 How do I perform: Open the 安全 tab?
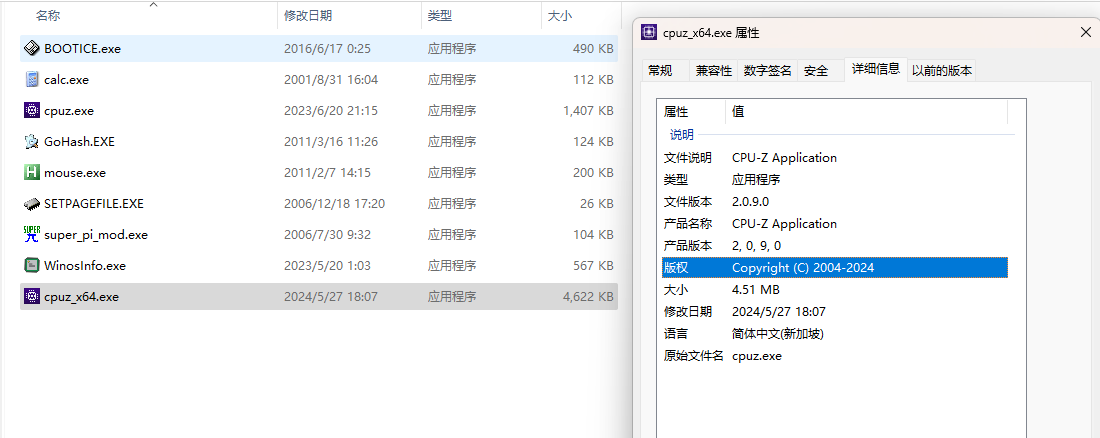click(x=816, y=70)
